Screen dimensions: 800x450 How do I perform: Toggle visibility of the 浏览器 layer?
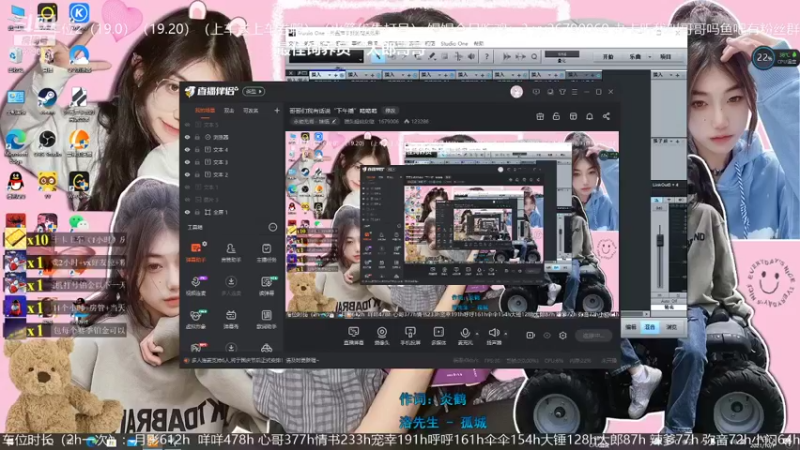pyautogui.click(x=187, y=137)
